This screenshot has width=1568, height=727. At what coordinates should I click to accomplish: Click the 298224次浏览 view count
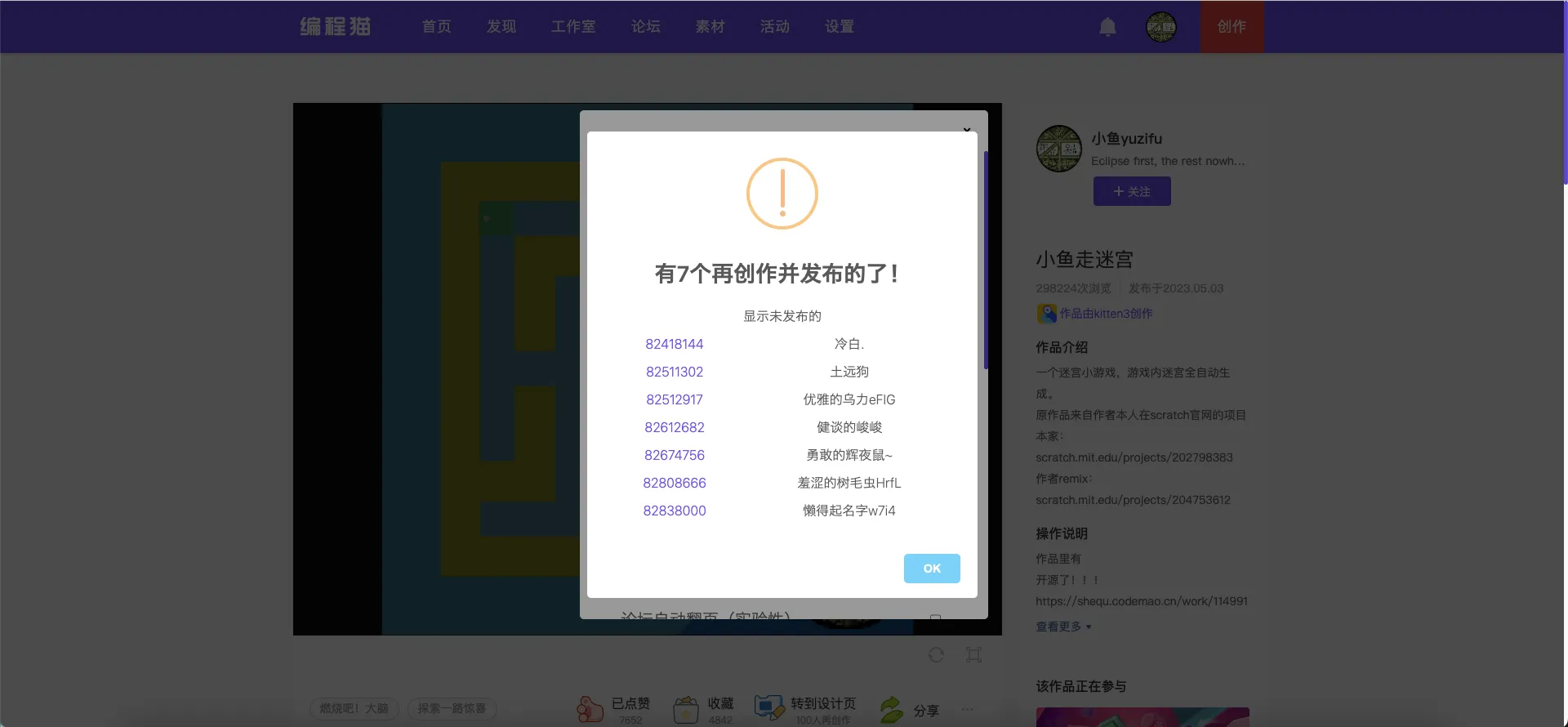1073,288
